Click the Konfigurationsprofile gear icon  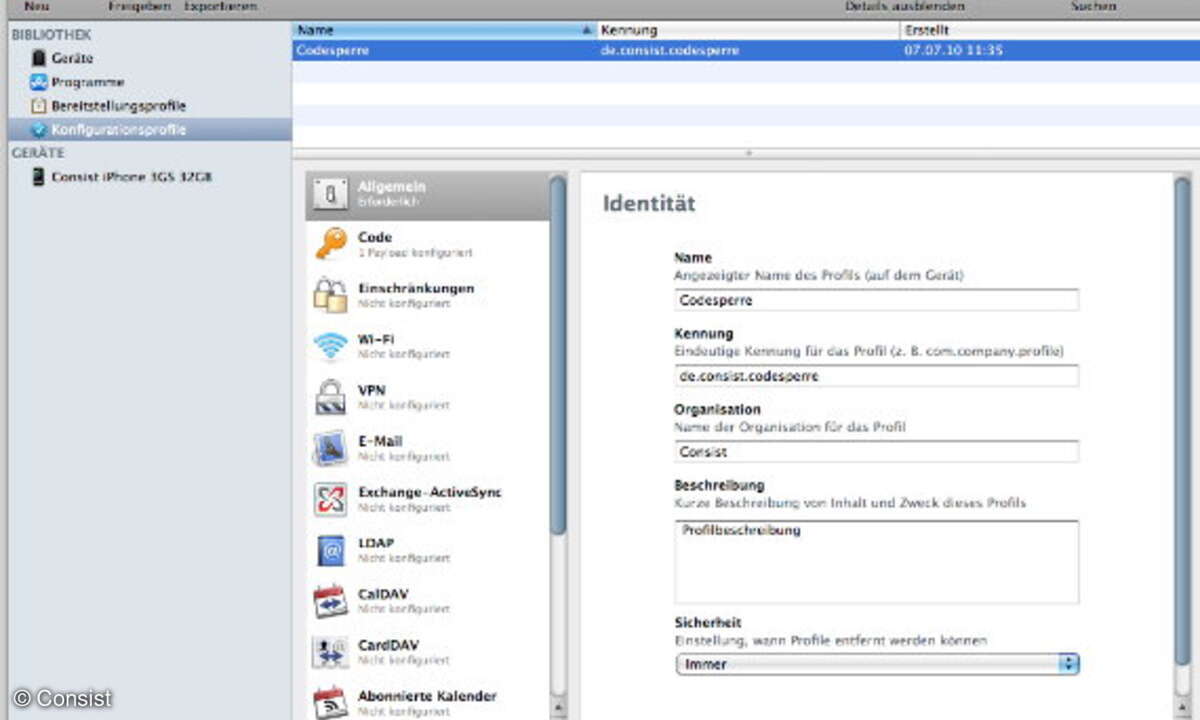(39, 129)
